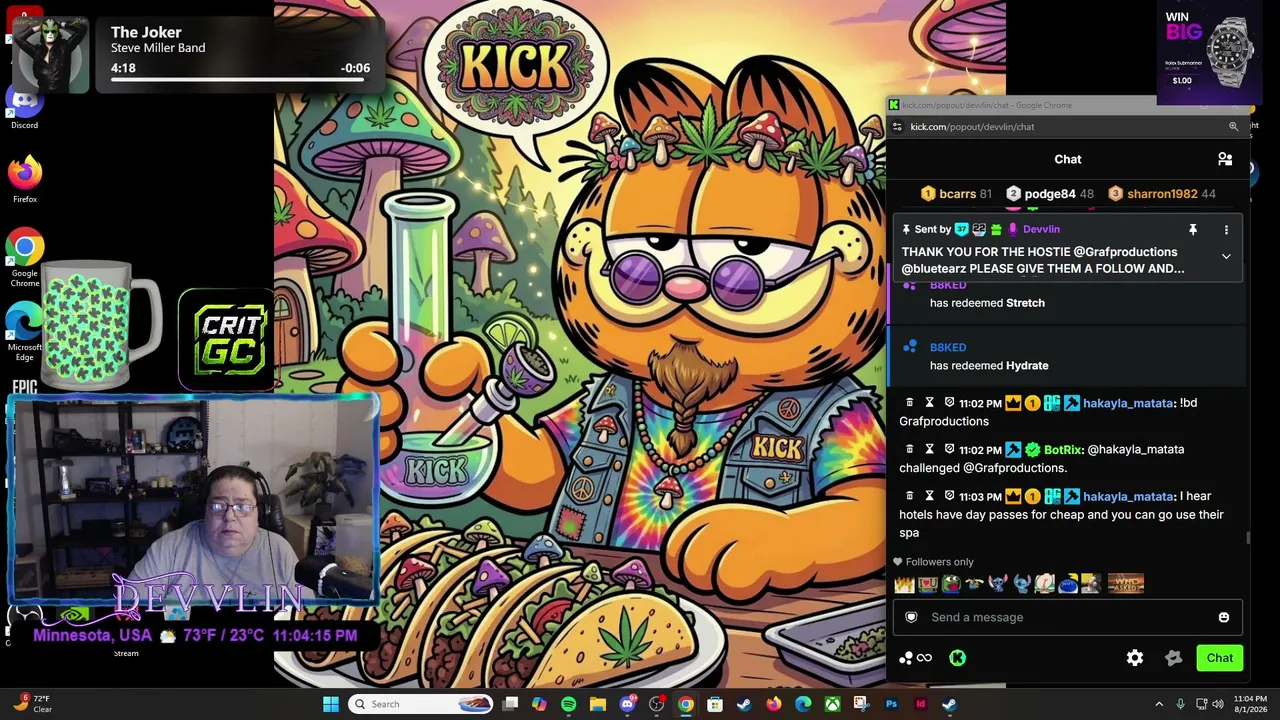Open taskbar weather widget showing 72°F
Screen dimensions: 1280x720
(32, 704)
